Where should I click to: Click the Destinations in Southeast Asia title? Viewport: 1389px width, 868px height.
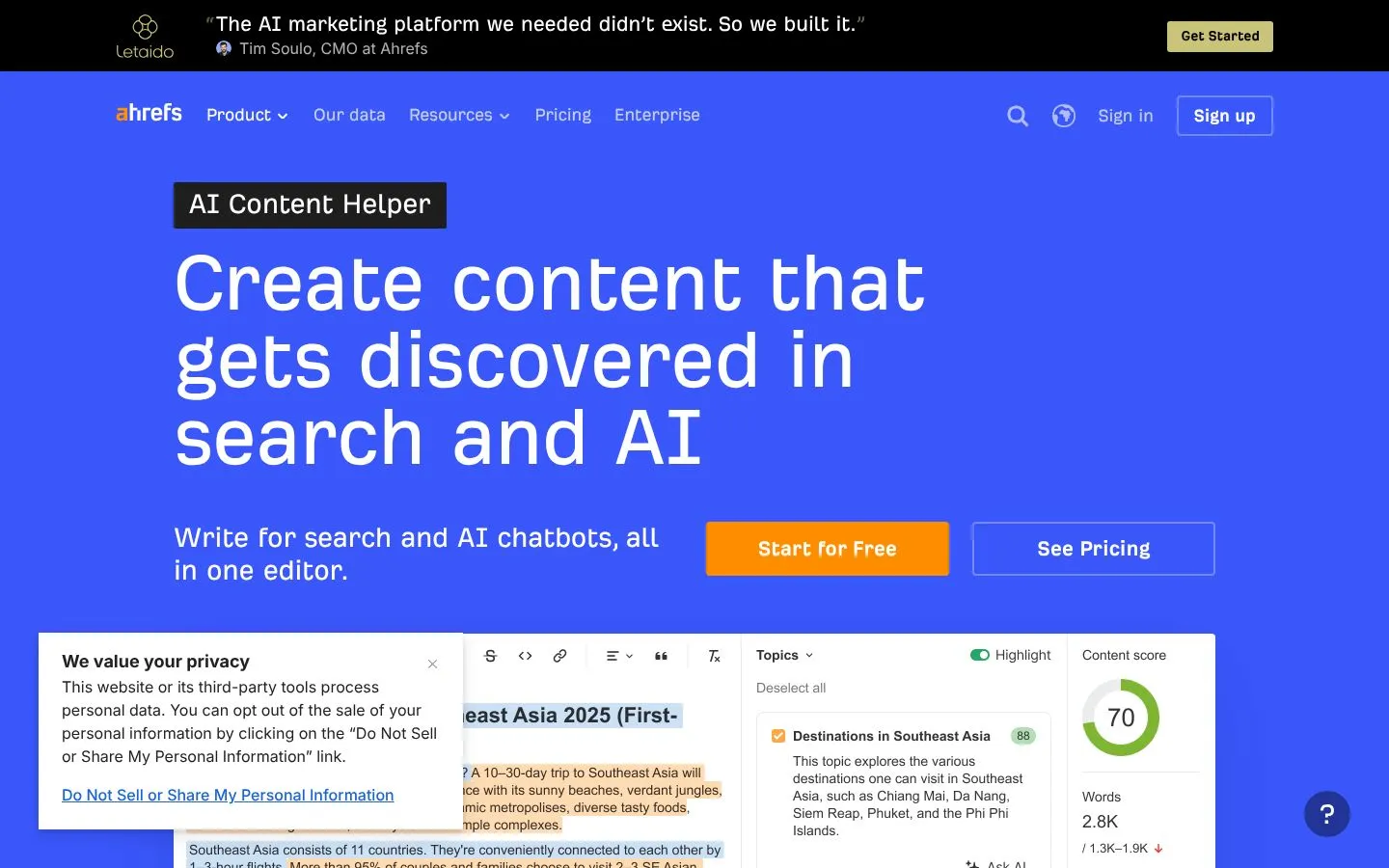(891, 736)
